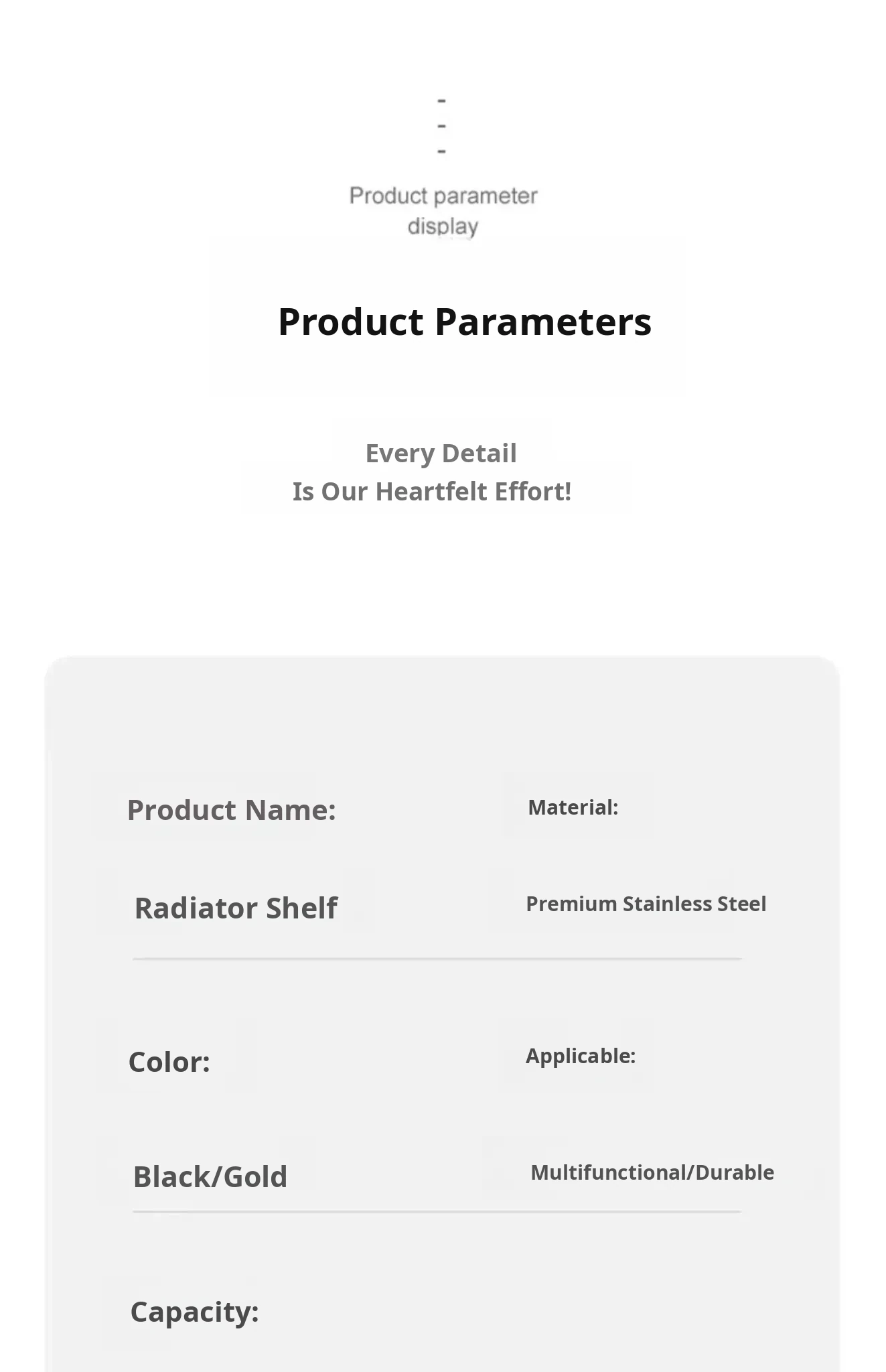886x1372 pixels.
Task: Select "Premium Stainless Steel" text
Action: 646,904
